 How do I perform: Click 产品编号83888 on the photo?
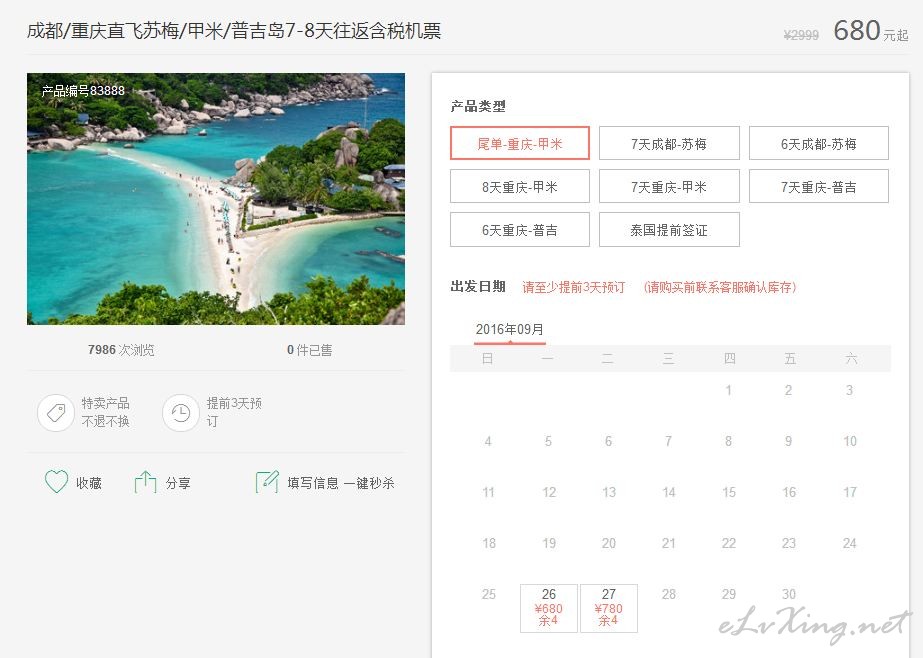83,91
